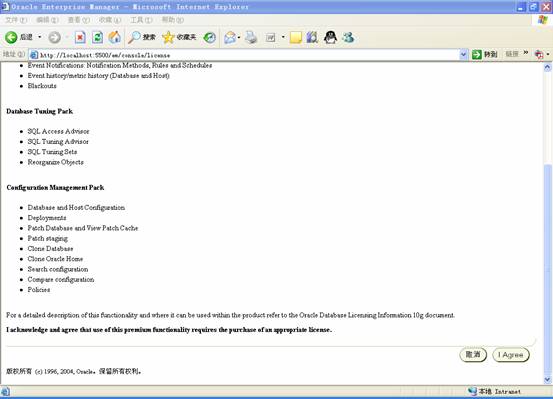The width and height of the screenshot is (553, 399).
Task: Click the Links (链接) toolbar label
Action: (512, 54)
